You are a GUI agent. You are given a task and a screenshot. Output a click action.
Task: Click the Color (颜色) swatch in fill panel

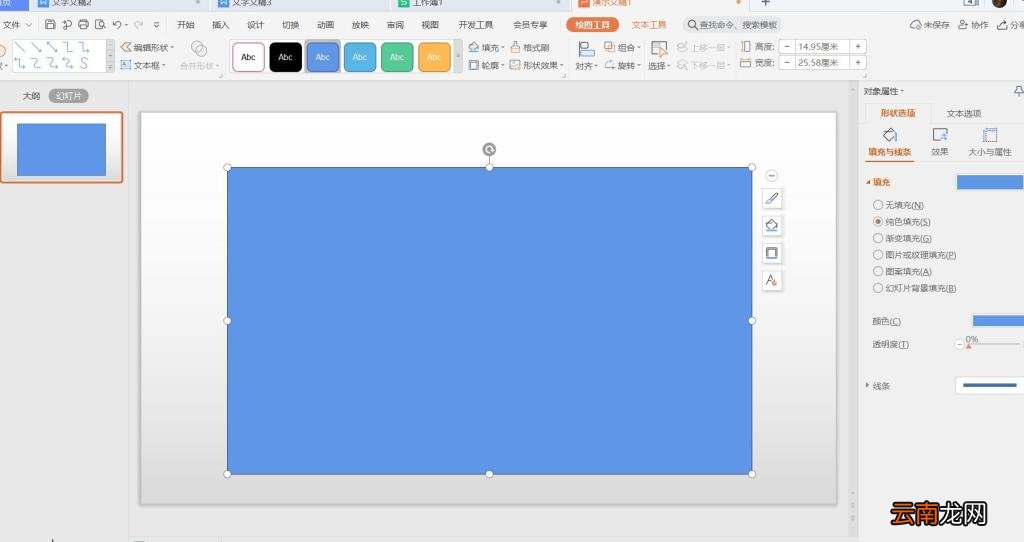[x=998, y=321]
